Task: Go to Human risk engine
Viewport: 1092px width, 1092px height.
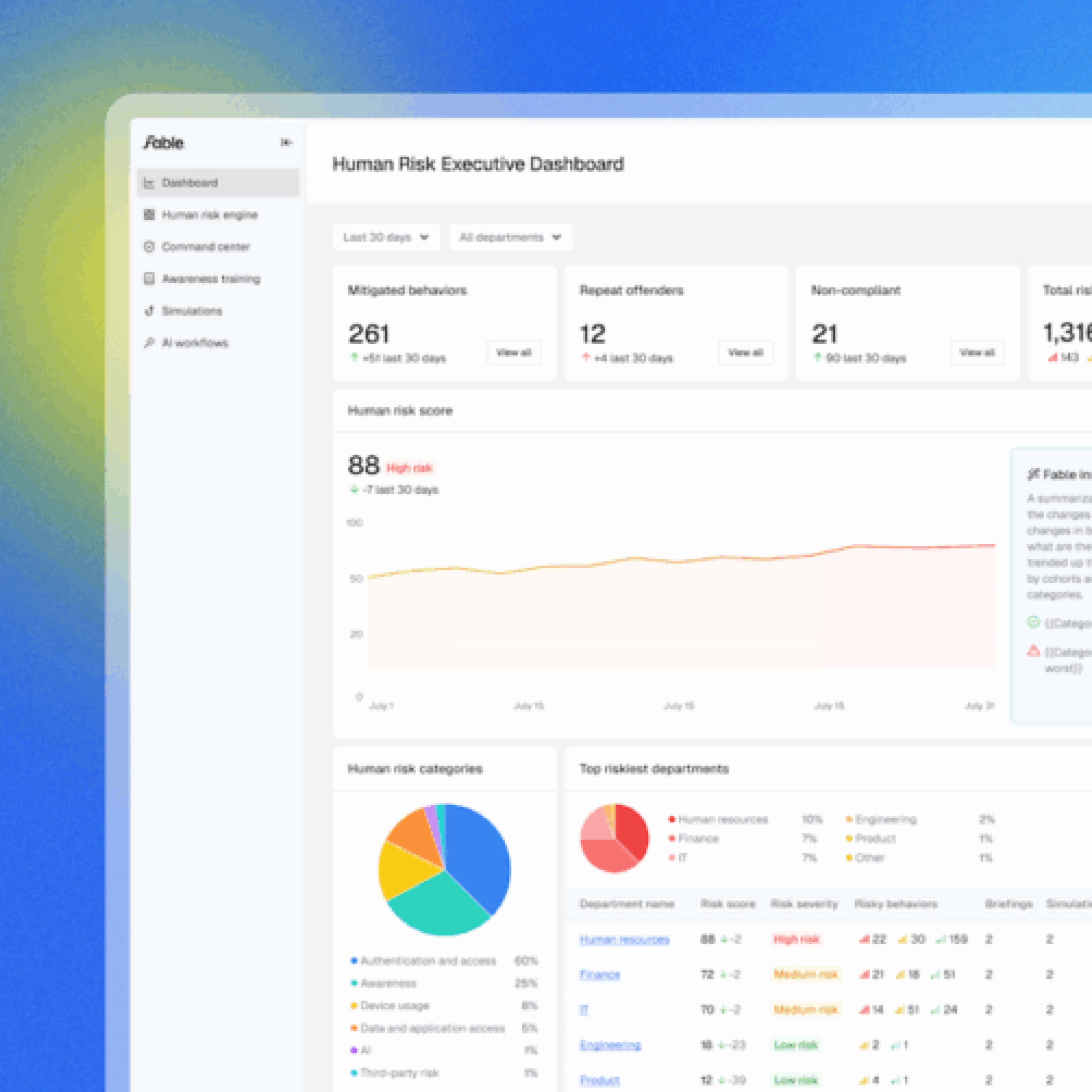Action: click(x=218, y=215)
